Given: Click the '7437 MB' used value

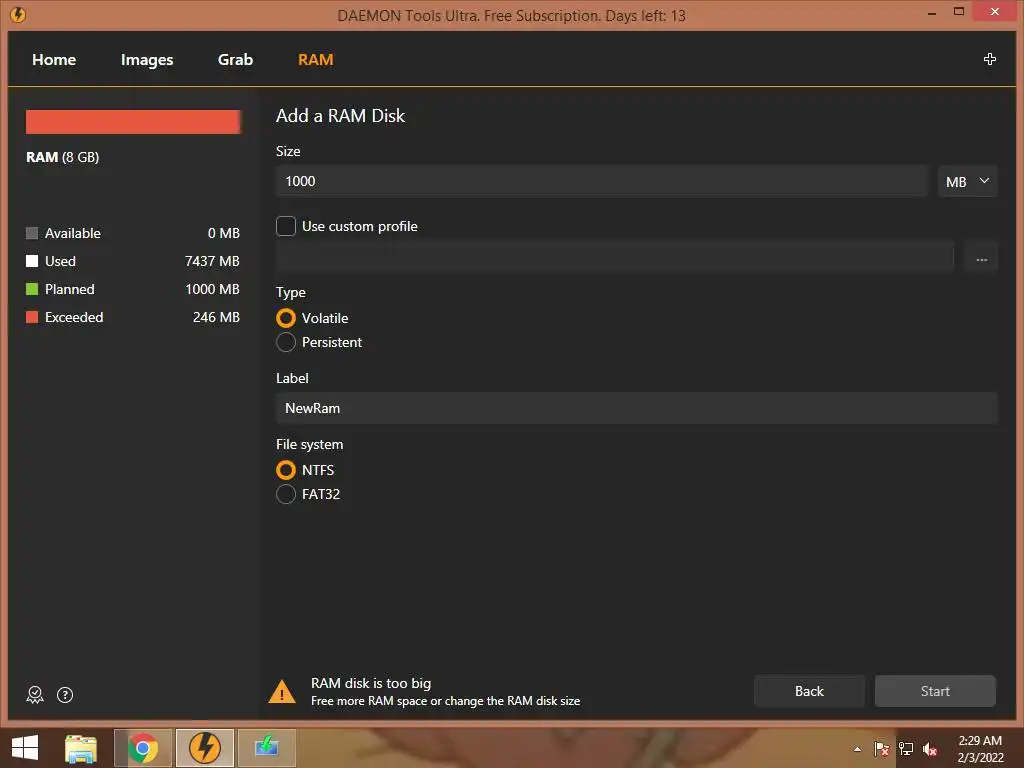Looking at the screenshot, I should coord(212,261).
